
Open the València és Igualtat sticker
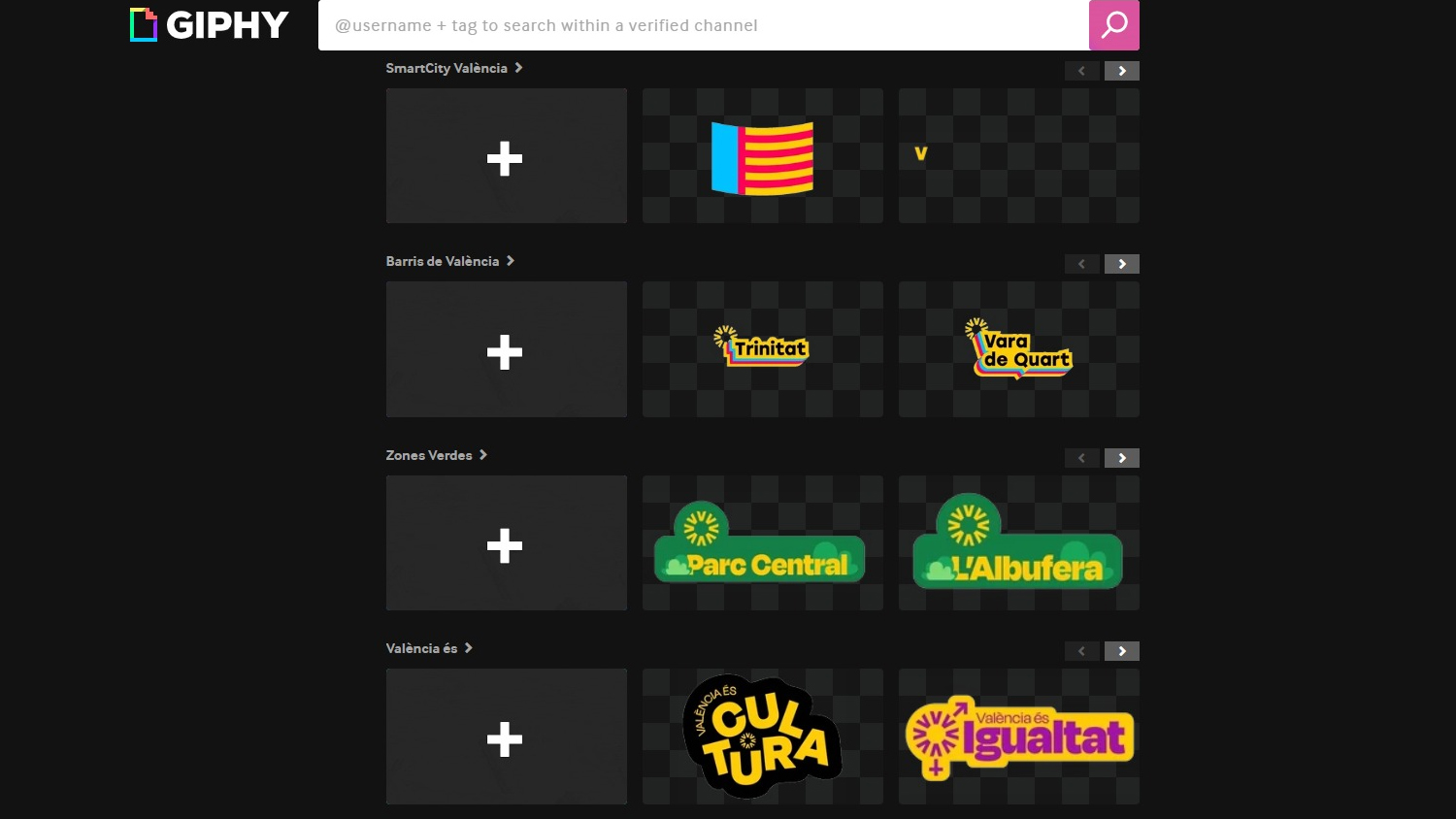[1019, 737]
